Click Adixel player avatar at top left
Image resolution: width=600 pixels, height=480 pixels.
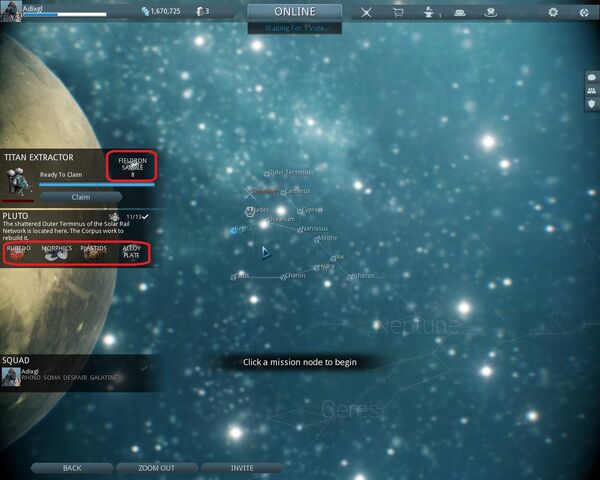pyautogui.click(x=11, y=11)
